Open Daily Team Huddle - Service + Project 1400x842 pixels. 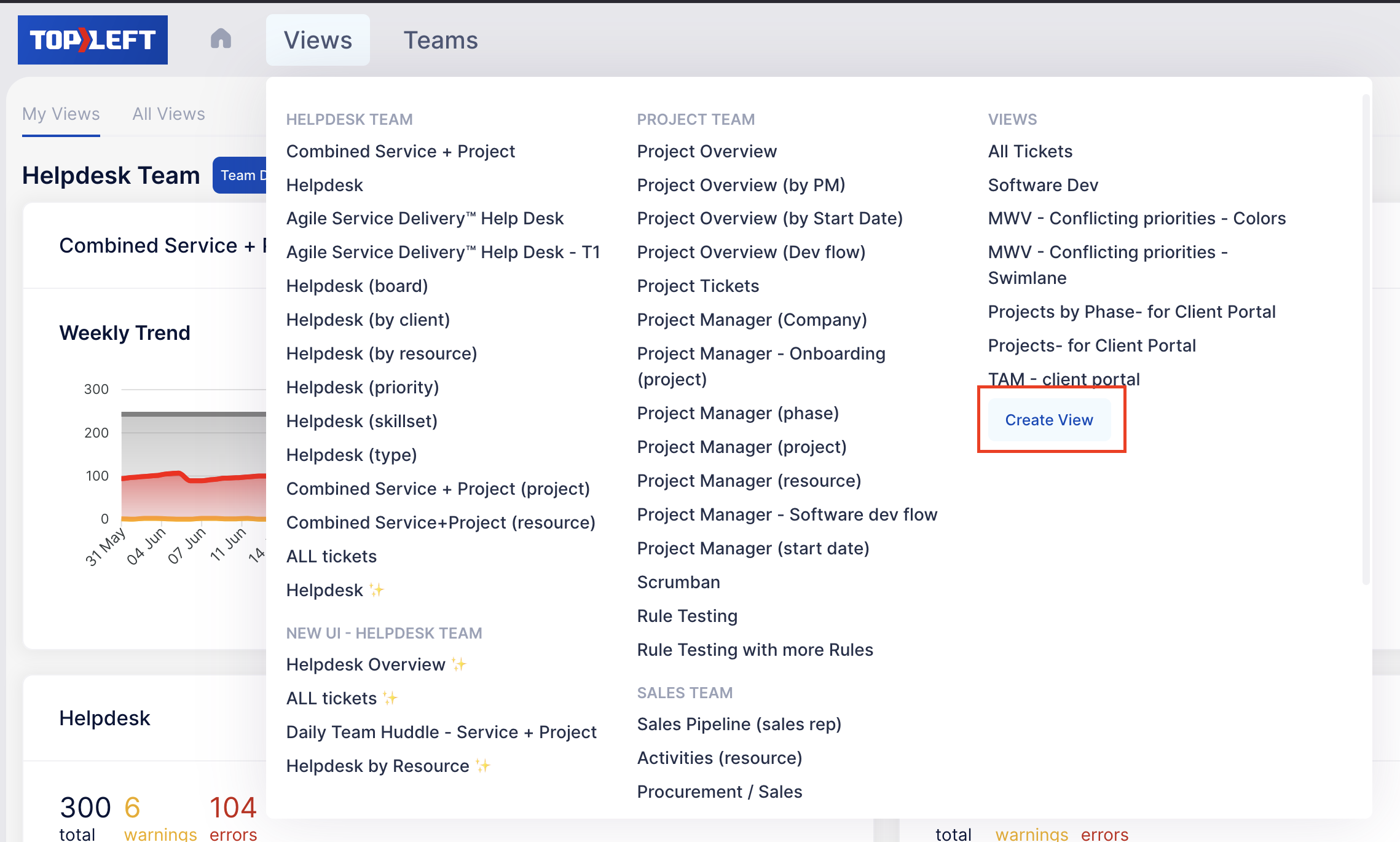pos(441,732)
